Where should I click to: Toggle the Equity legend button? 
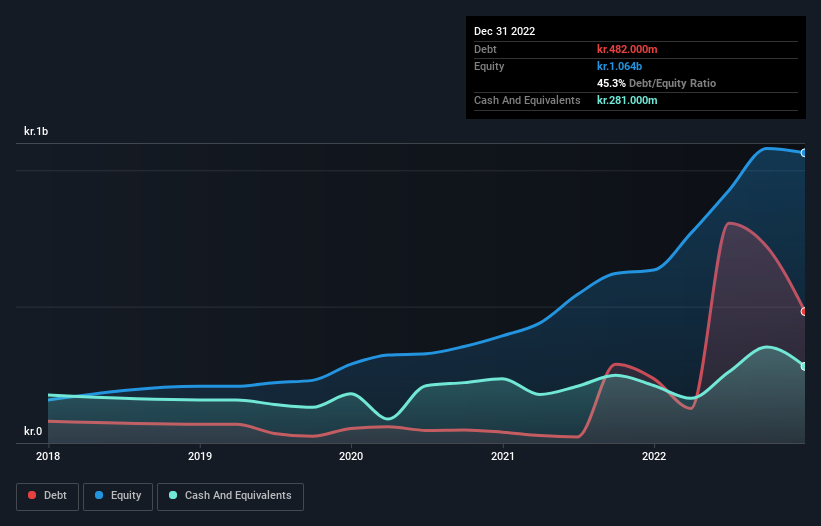pyautogui.click(x=118, y=496)
